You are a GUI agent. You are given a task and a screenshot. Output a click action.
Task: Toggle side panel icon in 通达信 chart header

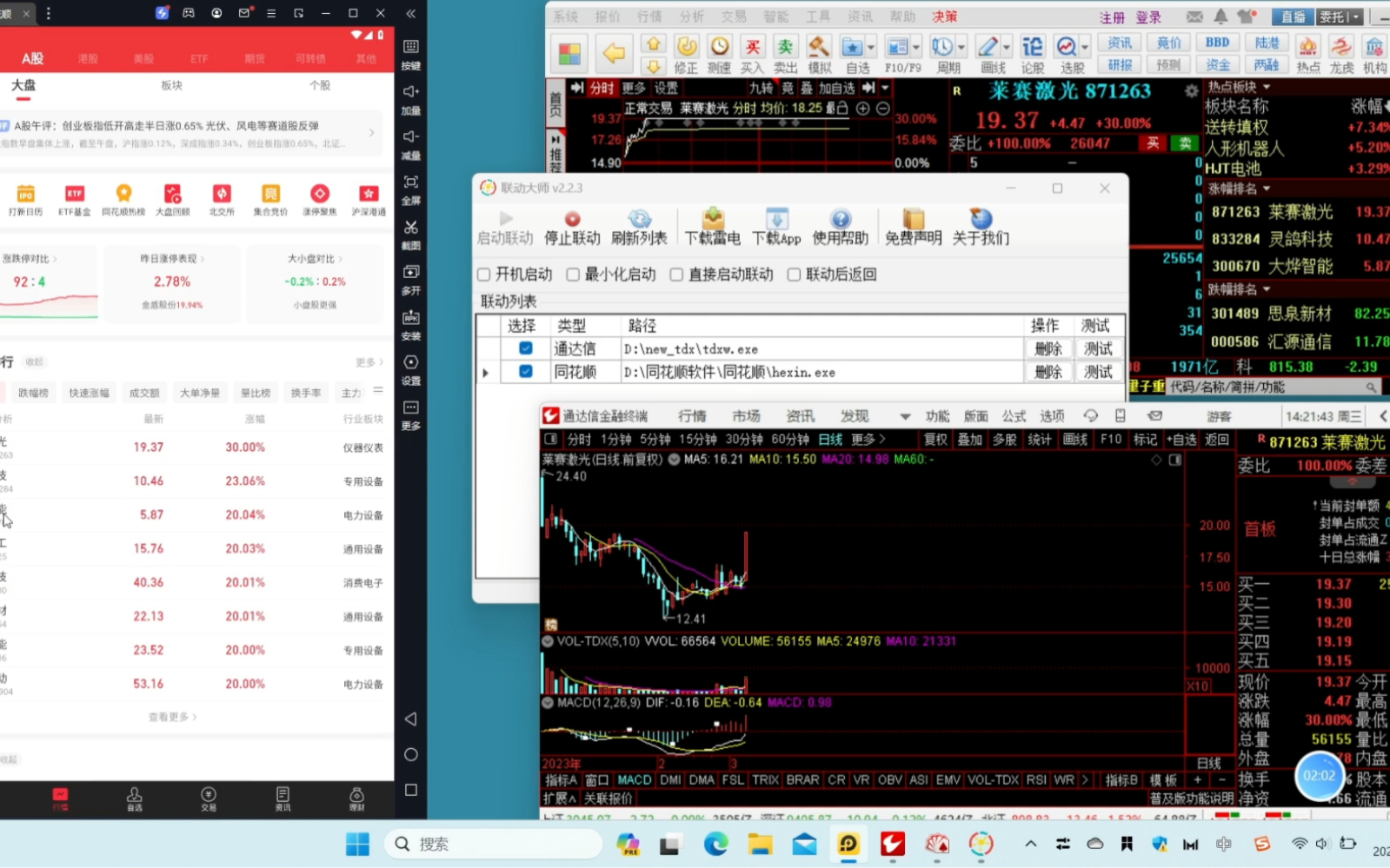tap(1175, 460)
